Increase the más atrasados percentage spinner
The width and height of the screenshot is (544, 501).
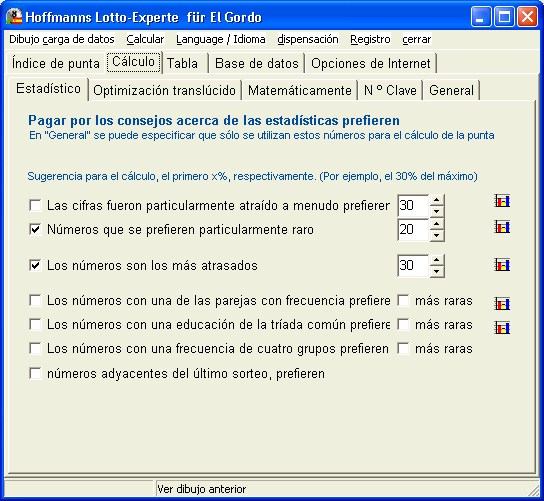[x=437, y=260]
